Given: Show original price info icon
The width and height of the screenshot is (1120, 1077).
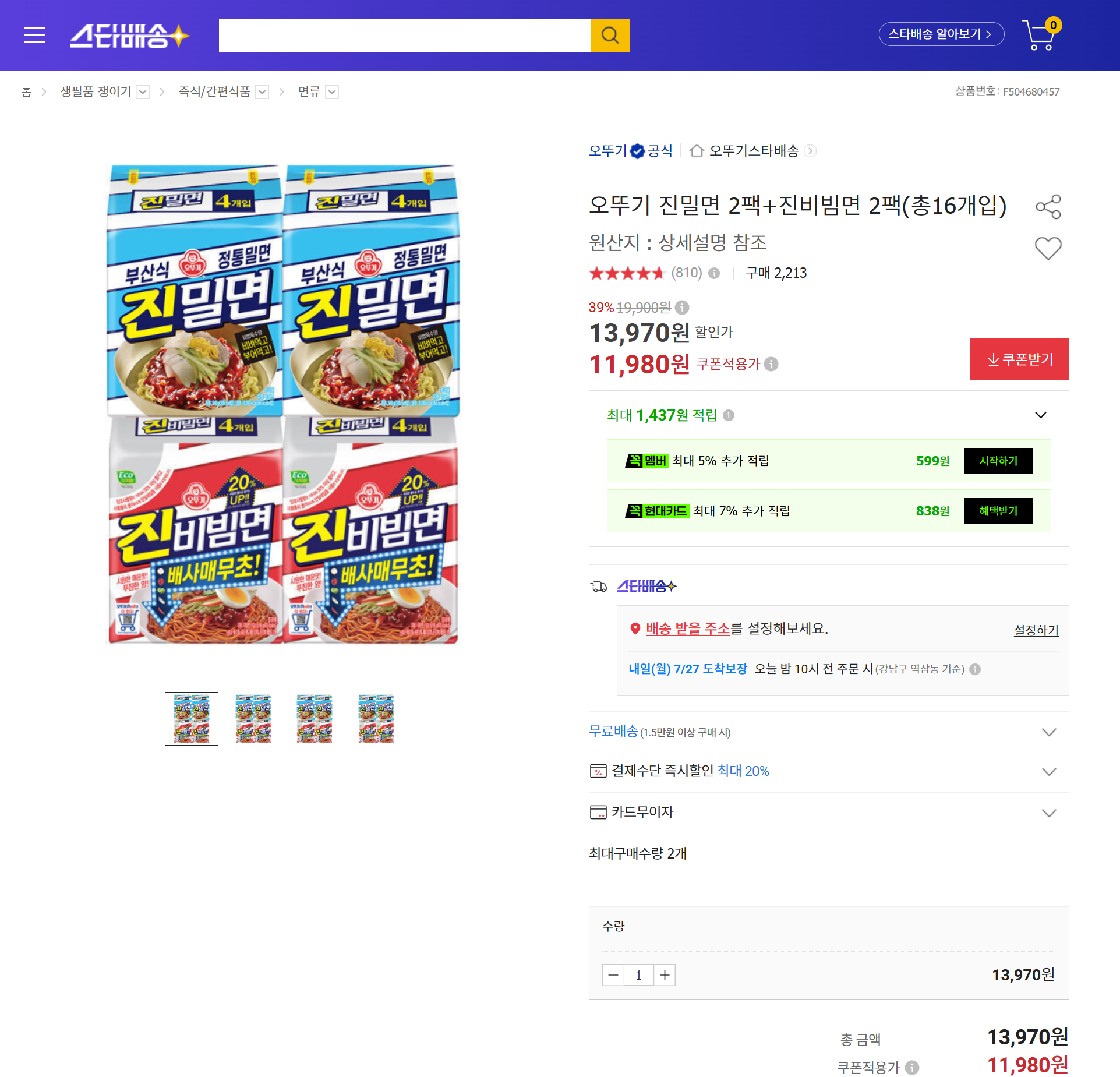Looking at the screenshot, I should 682,308.
